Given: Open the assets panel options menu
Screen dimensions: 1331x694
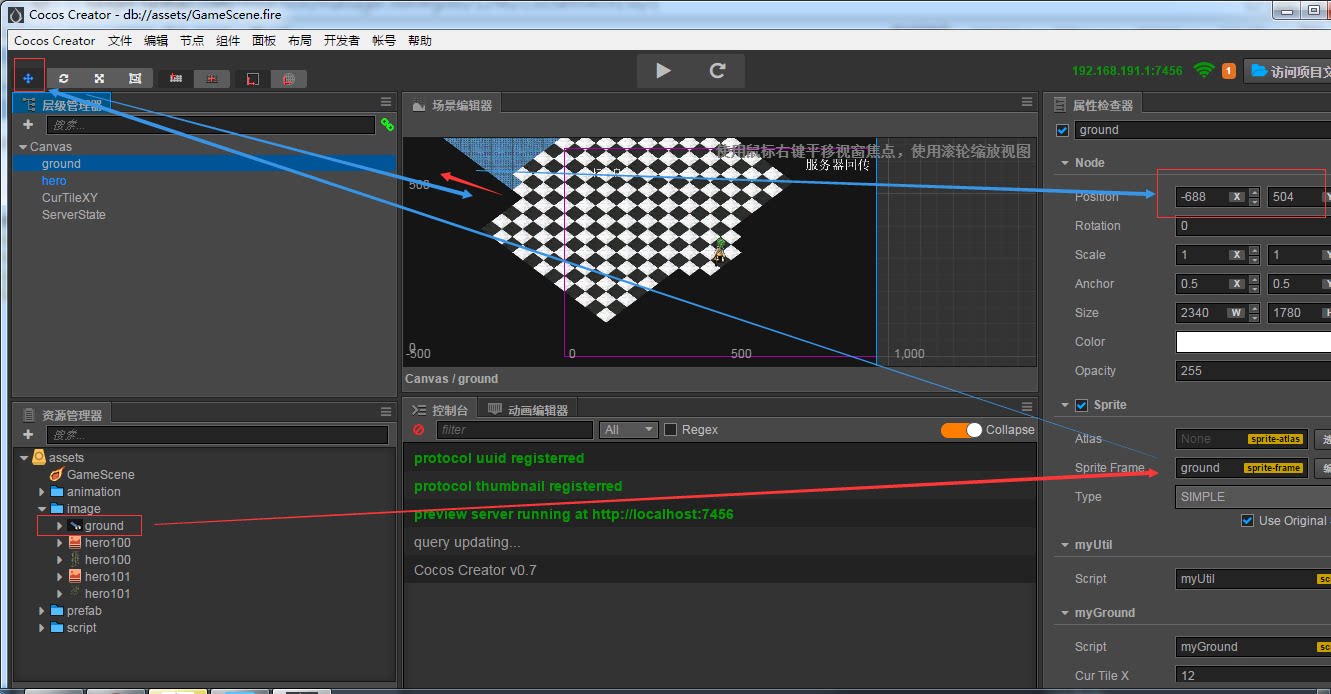Looking at the screenshot, I should pos(386,412).
